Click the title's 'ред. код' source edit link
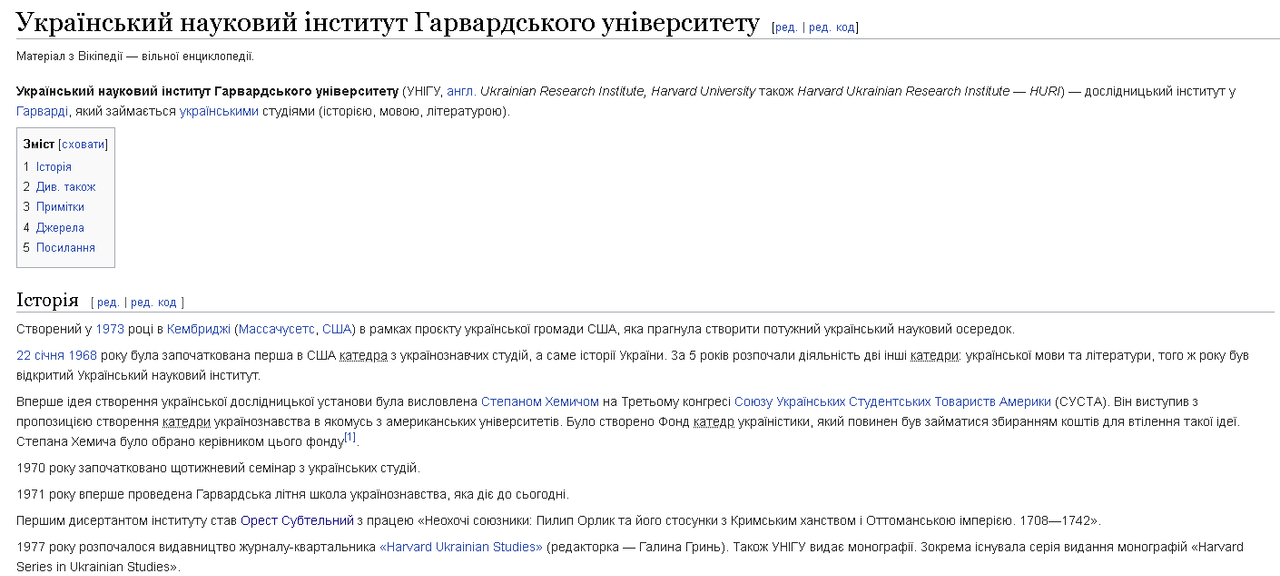Image resolution: width=1280 pixels, height=576 pixels. [832, 27]
